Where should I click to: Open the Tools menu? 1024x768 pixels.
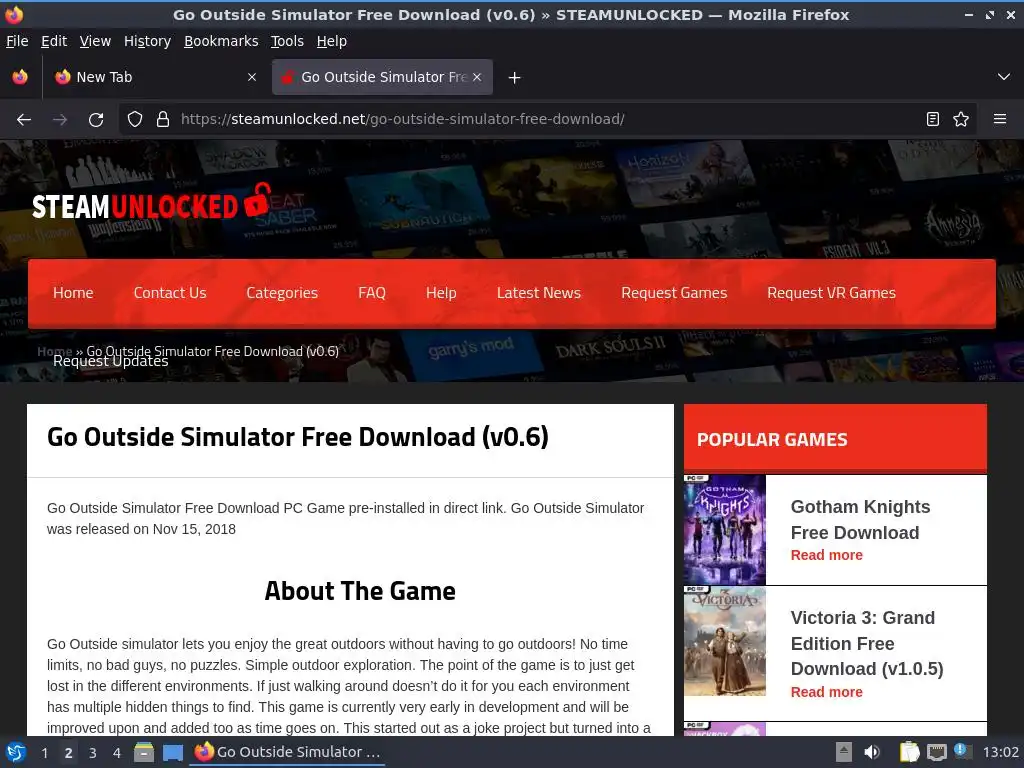point(287,41)
